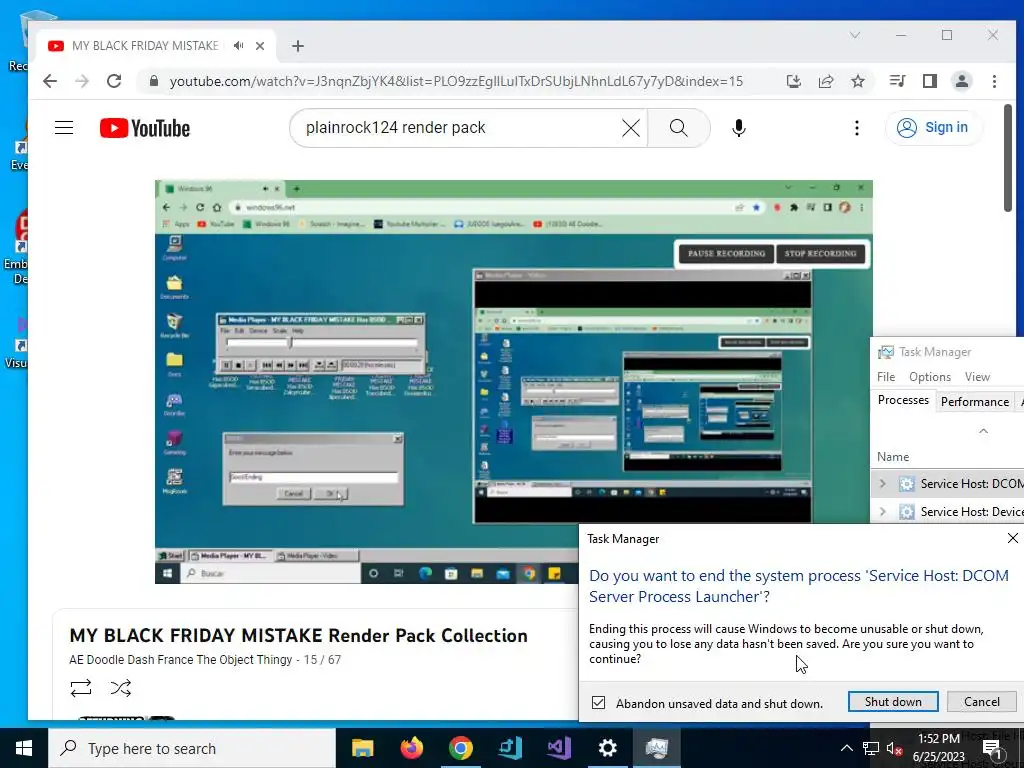The width and height of the screenshot is (1024, 768).
Task: Toggle the playlist shuffle icon
Action: coord(121,688)
